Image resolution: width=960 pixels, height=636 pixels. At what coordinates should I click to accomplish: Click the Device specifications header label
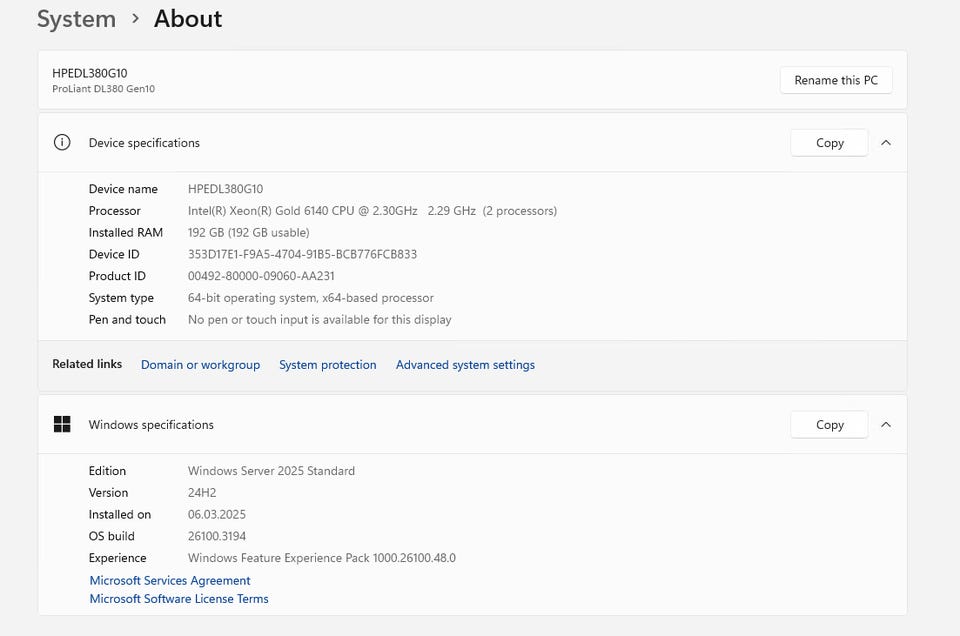[x=144, y=143]
